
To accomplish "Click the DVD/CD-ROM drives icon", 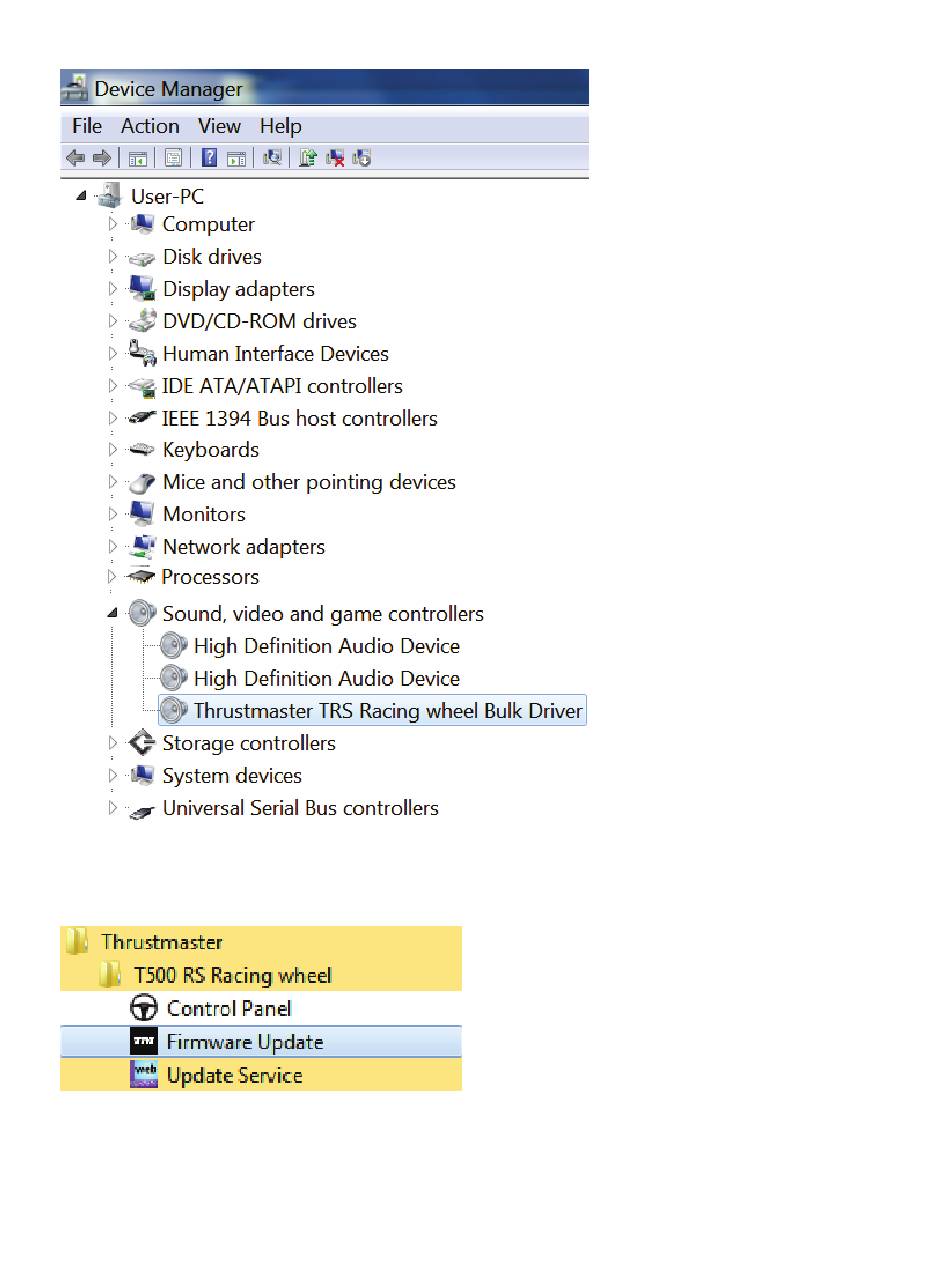I will click(143, 321).
